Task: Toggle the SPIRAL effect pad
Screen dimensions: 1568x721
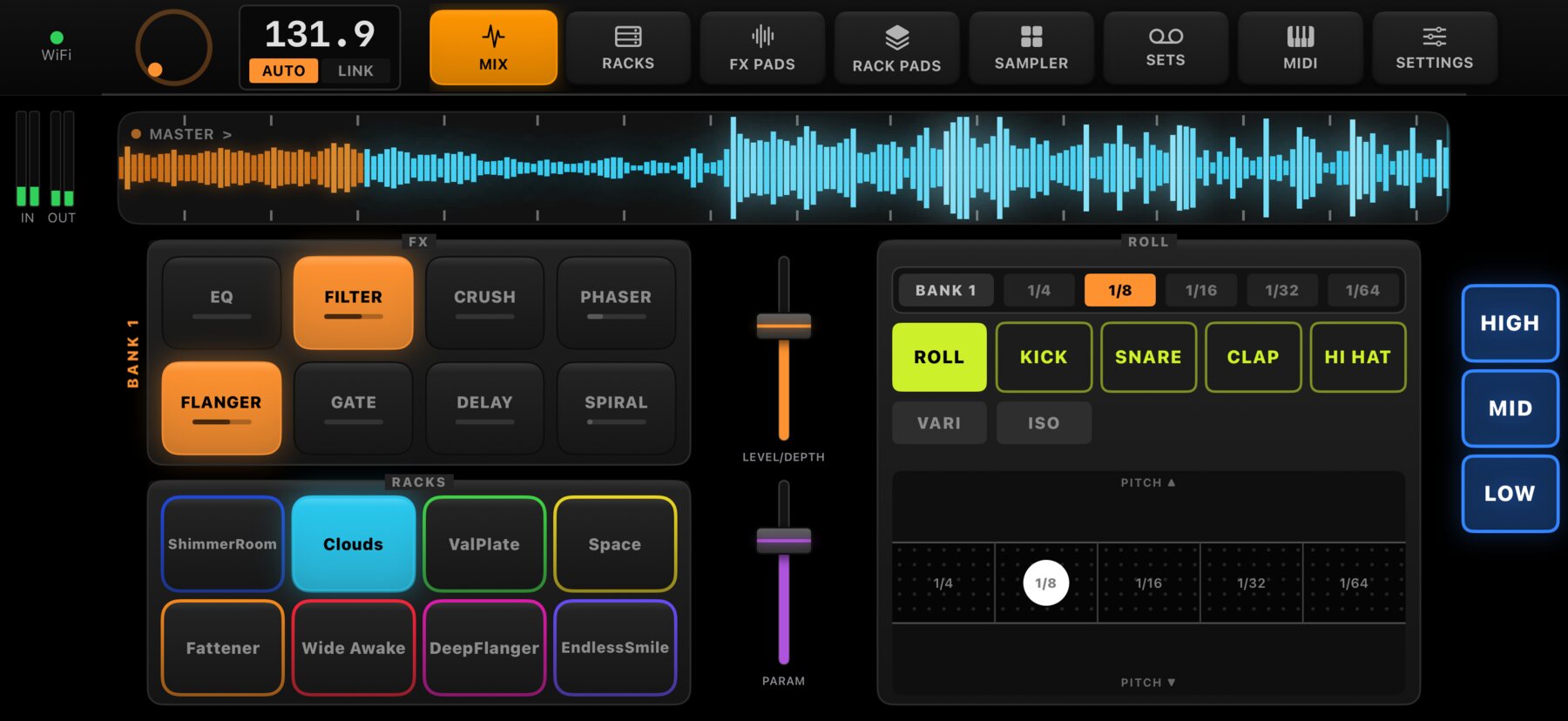Action: click(616, 408)
